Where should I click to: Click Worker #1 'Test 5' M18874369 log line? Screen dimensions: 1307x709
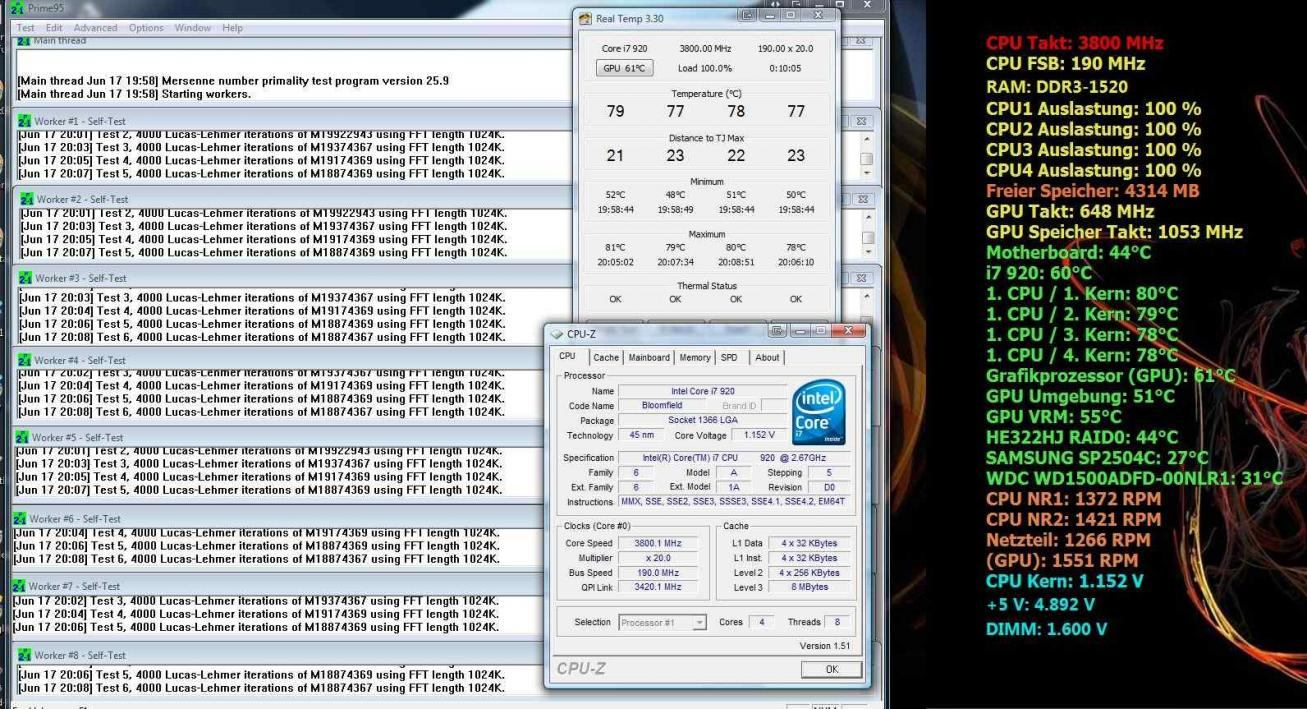[x=262, y=172]
